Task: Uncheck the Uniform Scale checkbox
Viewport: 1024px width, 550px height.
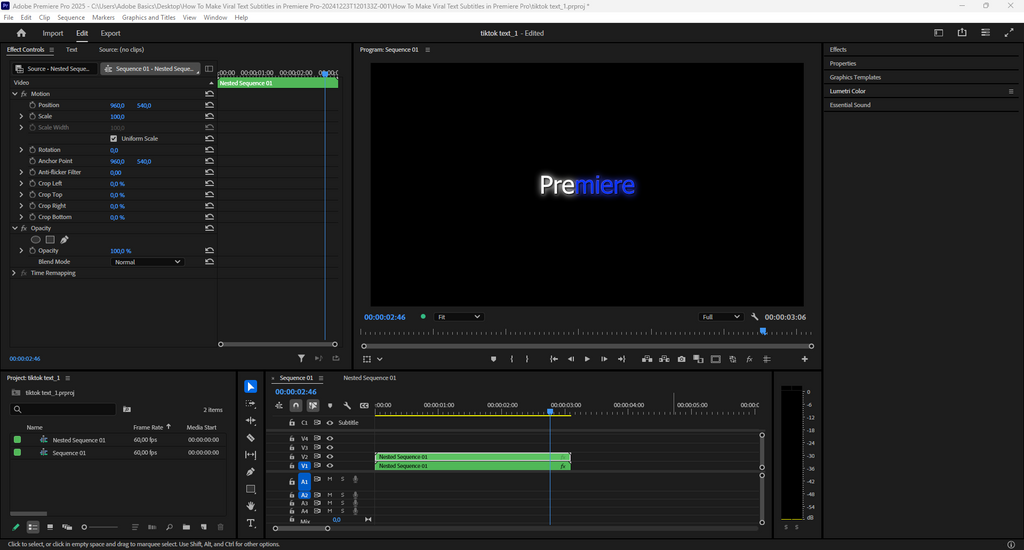Action: click(113, 139)
